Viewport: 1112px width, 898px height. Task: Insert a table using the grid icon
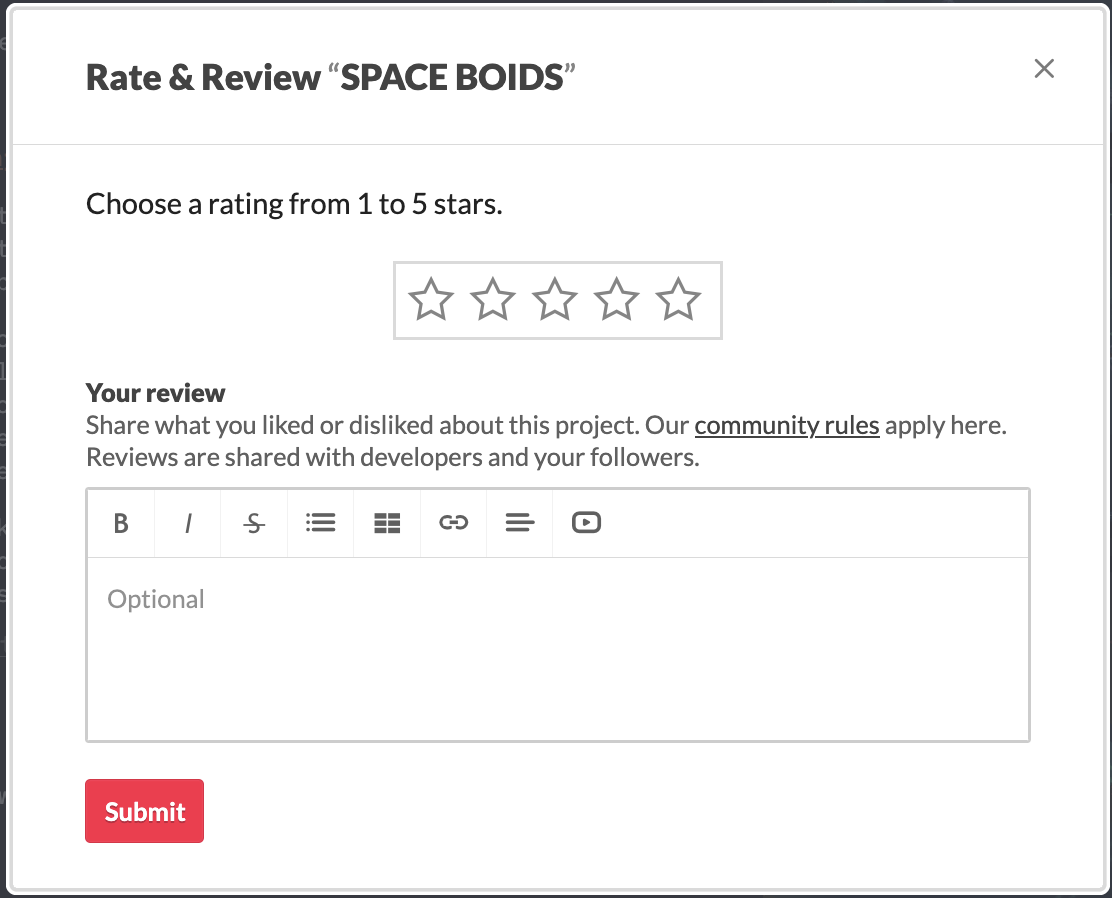[386, 522]
